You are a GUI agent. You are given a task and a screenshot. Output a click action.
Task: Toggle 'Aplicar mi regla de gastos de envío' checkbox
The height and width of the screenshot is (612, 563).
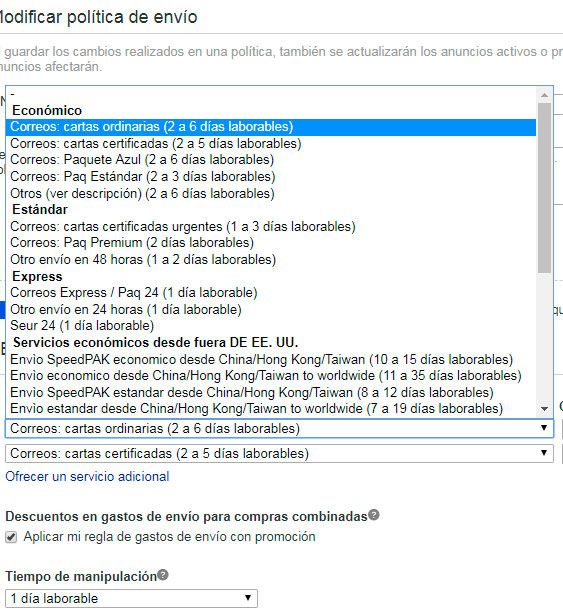coord(11,537)
